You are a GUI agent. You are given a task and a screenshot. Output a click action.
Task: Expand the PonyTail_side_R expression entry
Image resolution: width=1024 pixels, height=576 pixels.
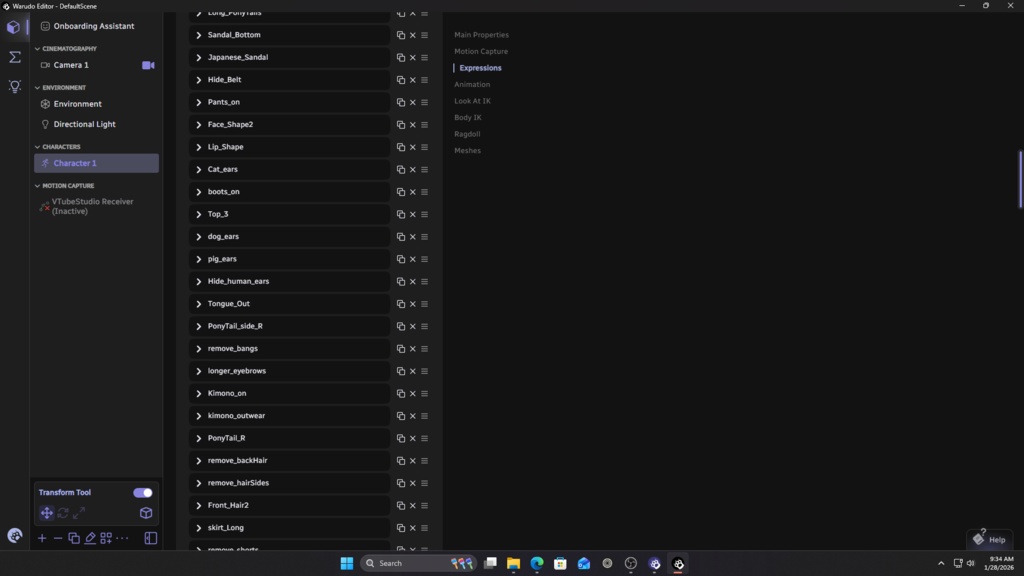point(199,327)
